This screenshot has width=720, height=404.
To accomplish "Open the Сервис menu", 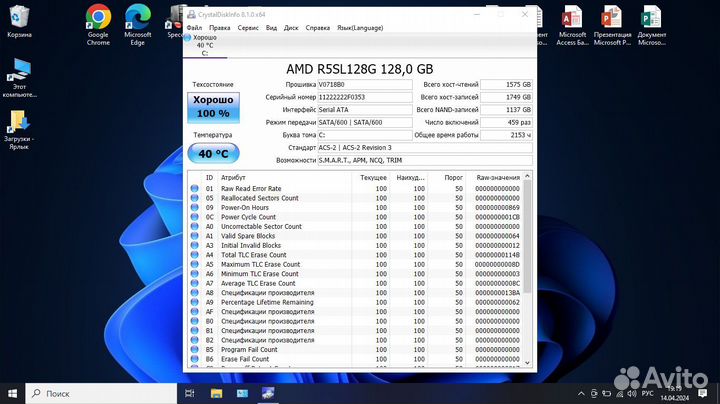I will (248, 28).
